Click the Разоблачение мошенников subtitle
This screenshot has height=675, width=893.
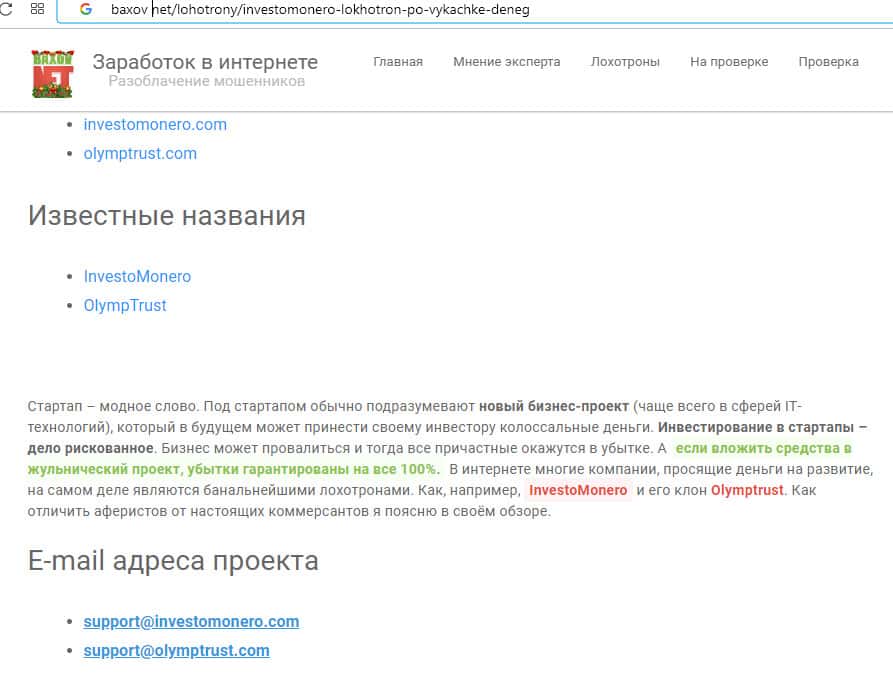[207, 81]
